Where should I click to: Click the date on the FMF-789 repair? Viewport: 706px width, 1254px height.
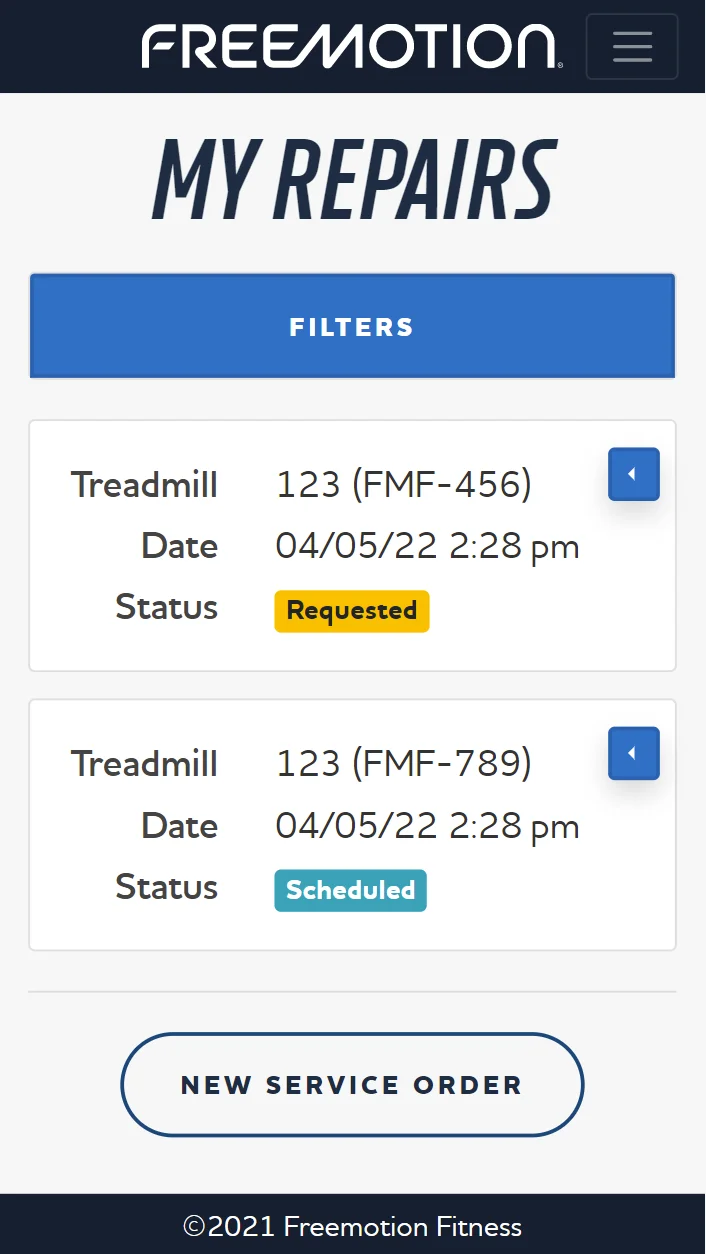click(427, 826)
